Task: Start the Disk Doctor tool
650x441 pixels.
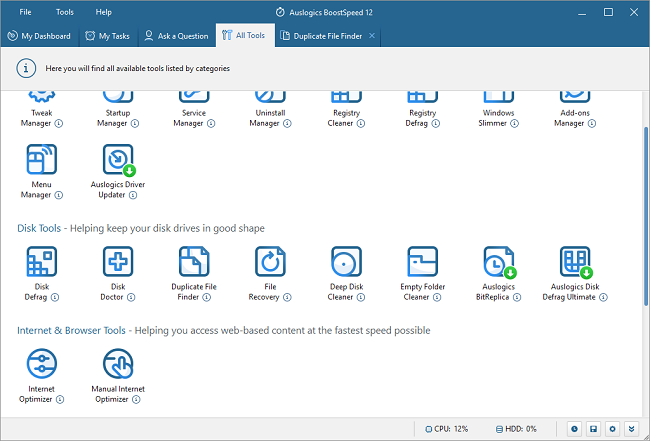Action: point(118,262)
